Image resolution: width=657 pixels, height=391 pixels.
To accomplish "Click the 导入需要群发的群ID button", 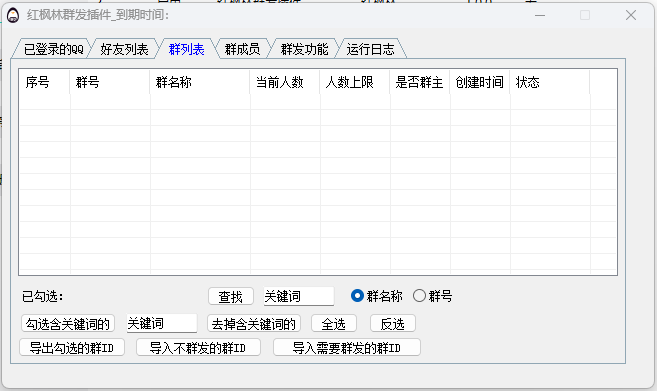I will pos(347,347).
